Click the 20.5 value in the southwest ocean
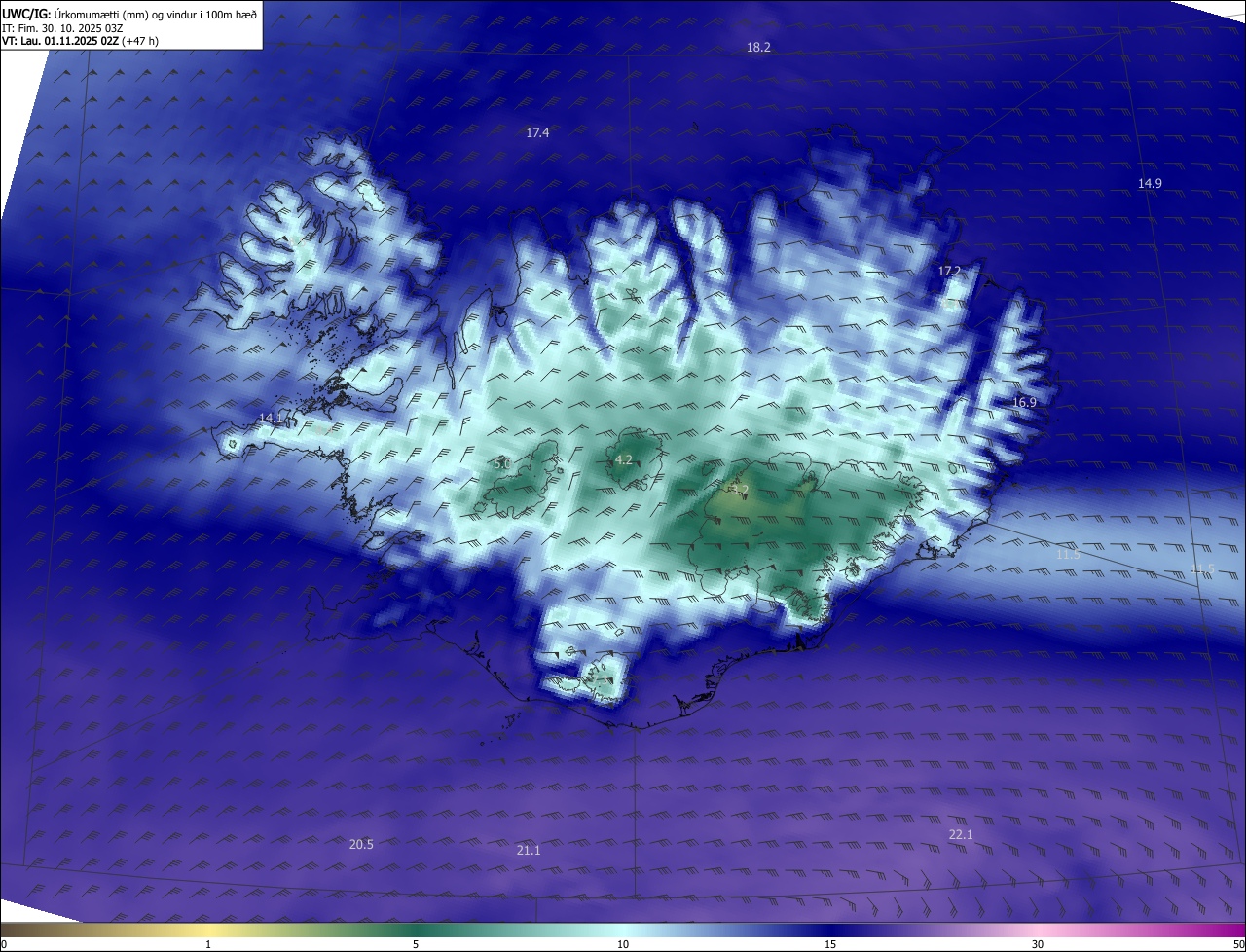Viewport: 1246px width, 952px height. (361, 844)
